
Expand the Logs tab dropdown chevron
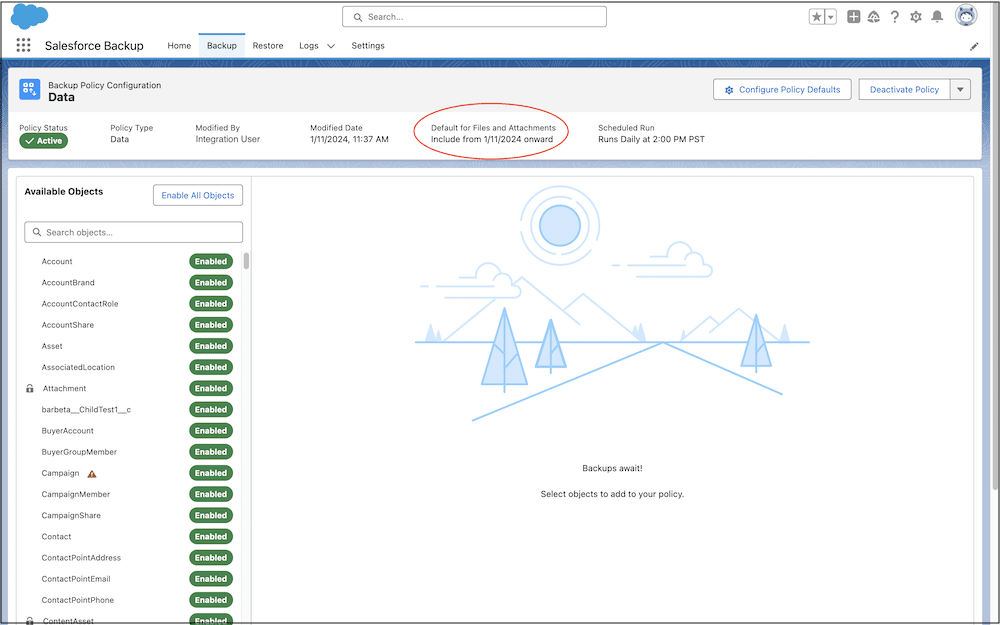click(x=331, y=46)
